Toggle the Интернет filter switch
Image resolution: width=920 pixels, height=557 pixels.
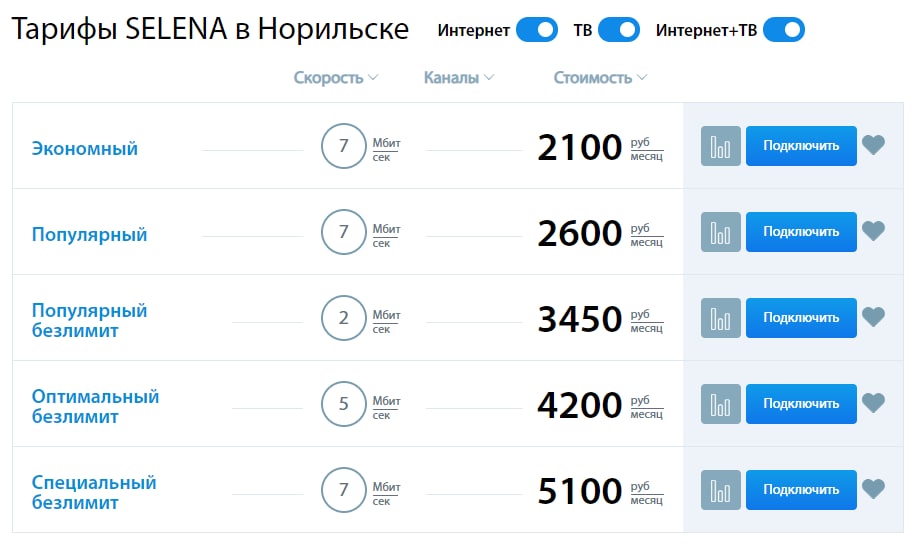coord(537,30)
